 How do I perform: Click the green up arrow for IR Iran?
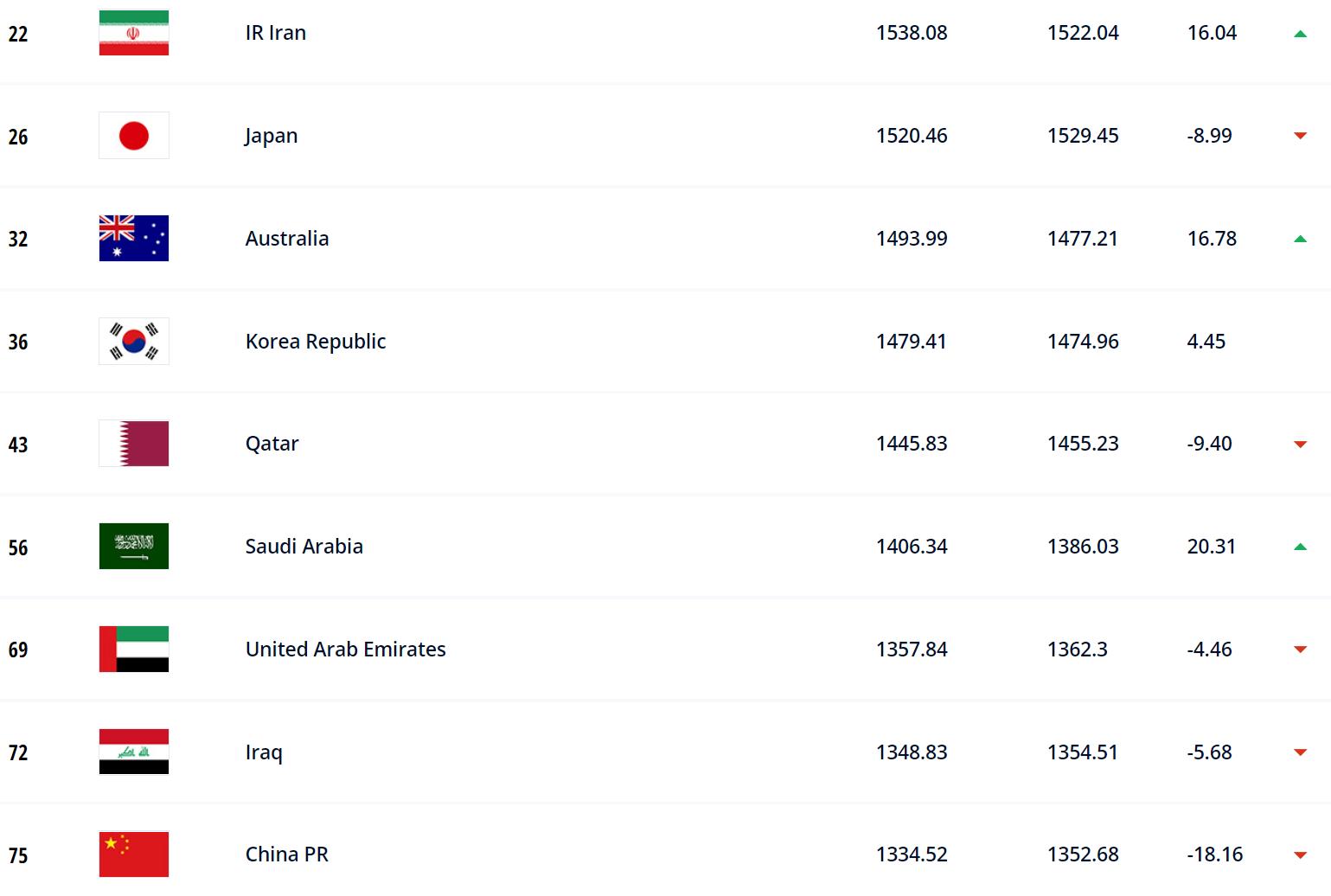tap(1300, 34)
